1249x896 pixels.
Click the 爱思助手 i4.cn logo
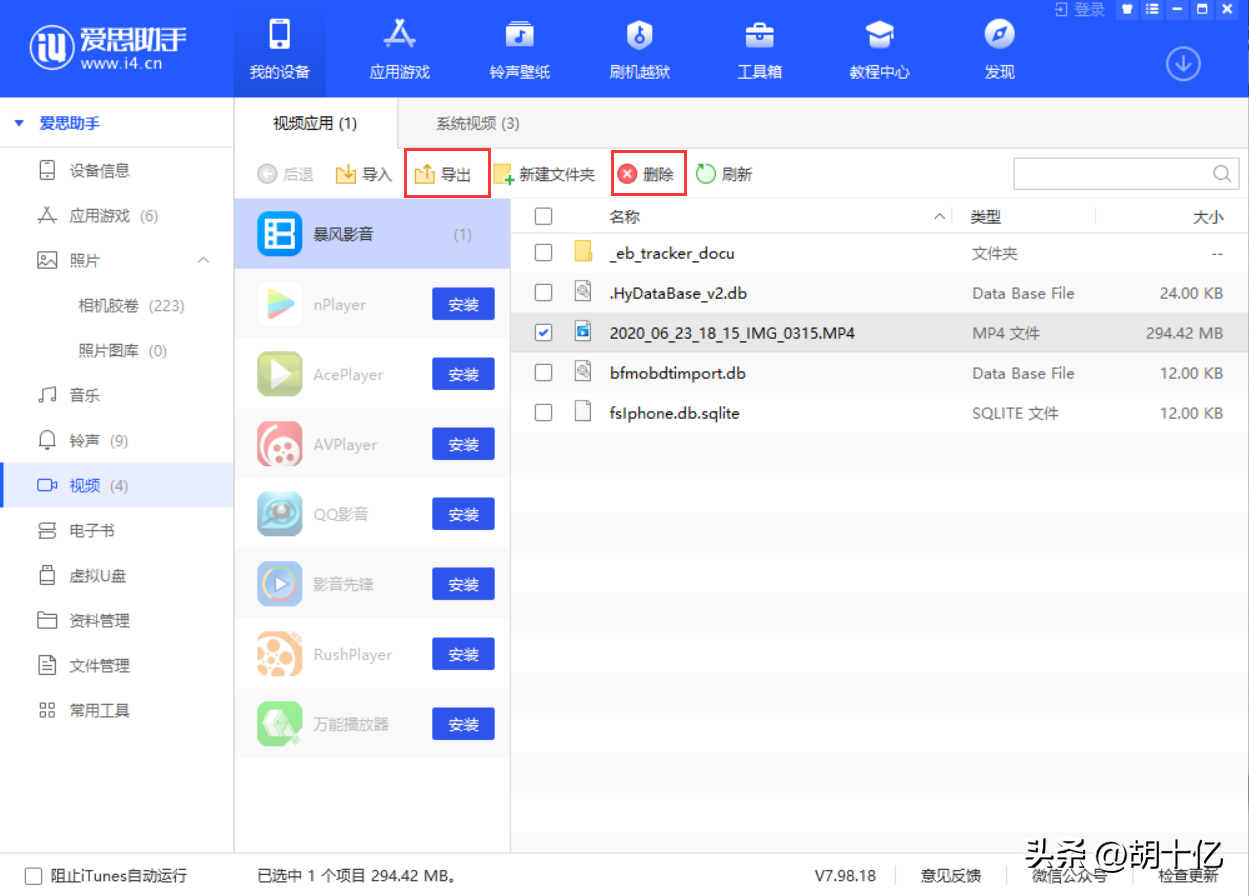108,47
